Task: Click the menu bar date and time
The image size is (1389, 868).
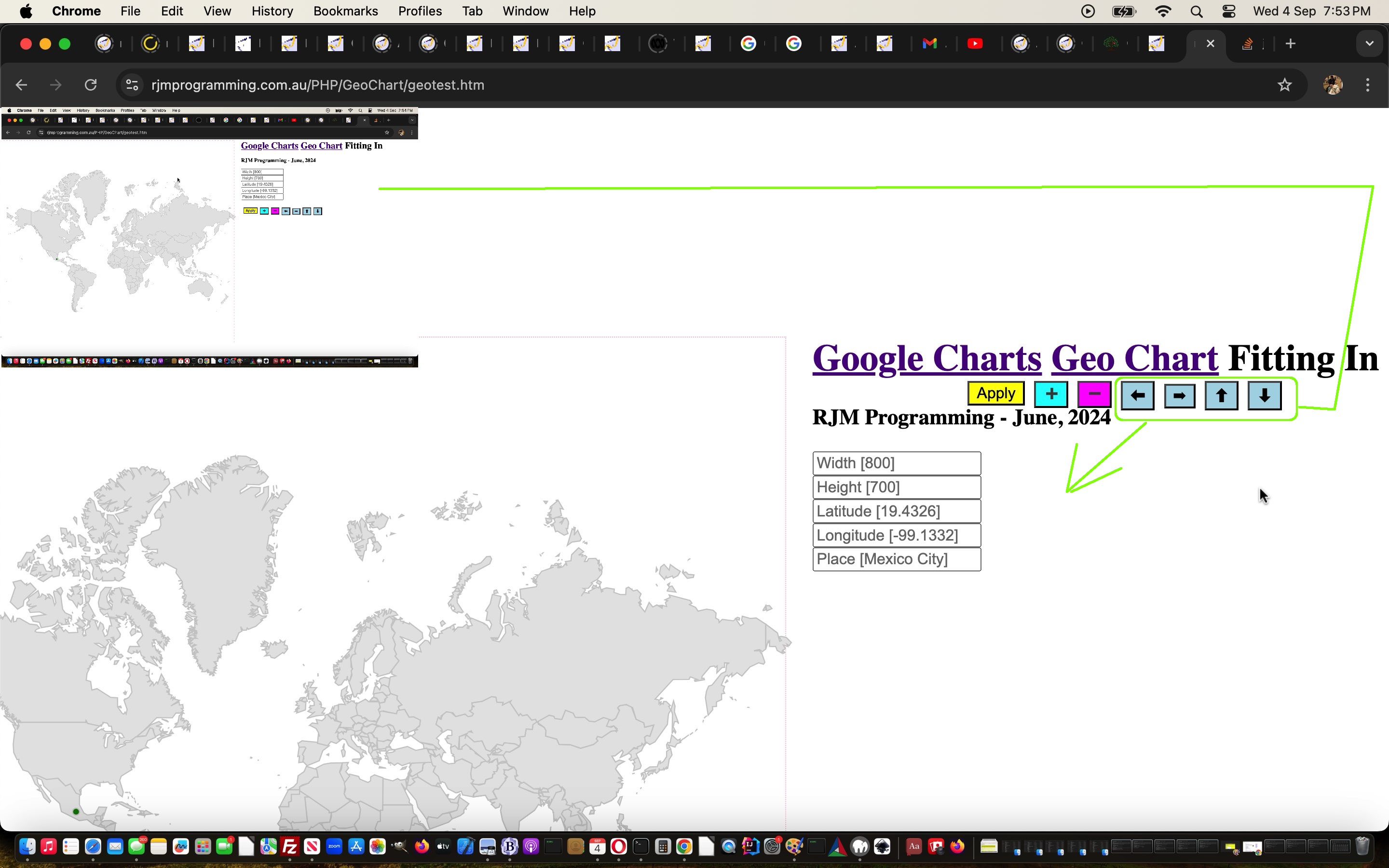Action: (1311, 12)
